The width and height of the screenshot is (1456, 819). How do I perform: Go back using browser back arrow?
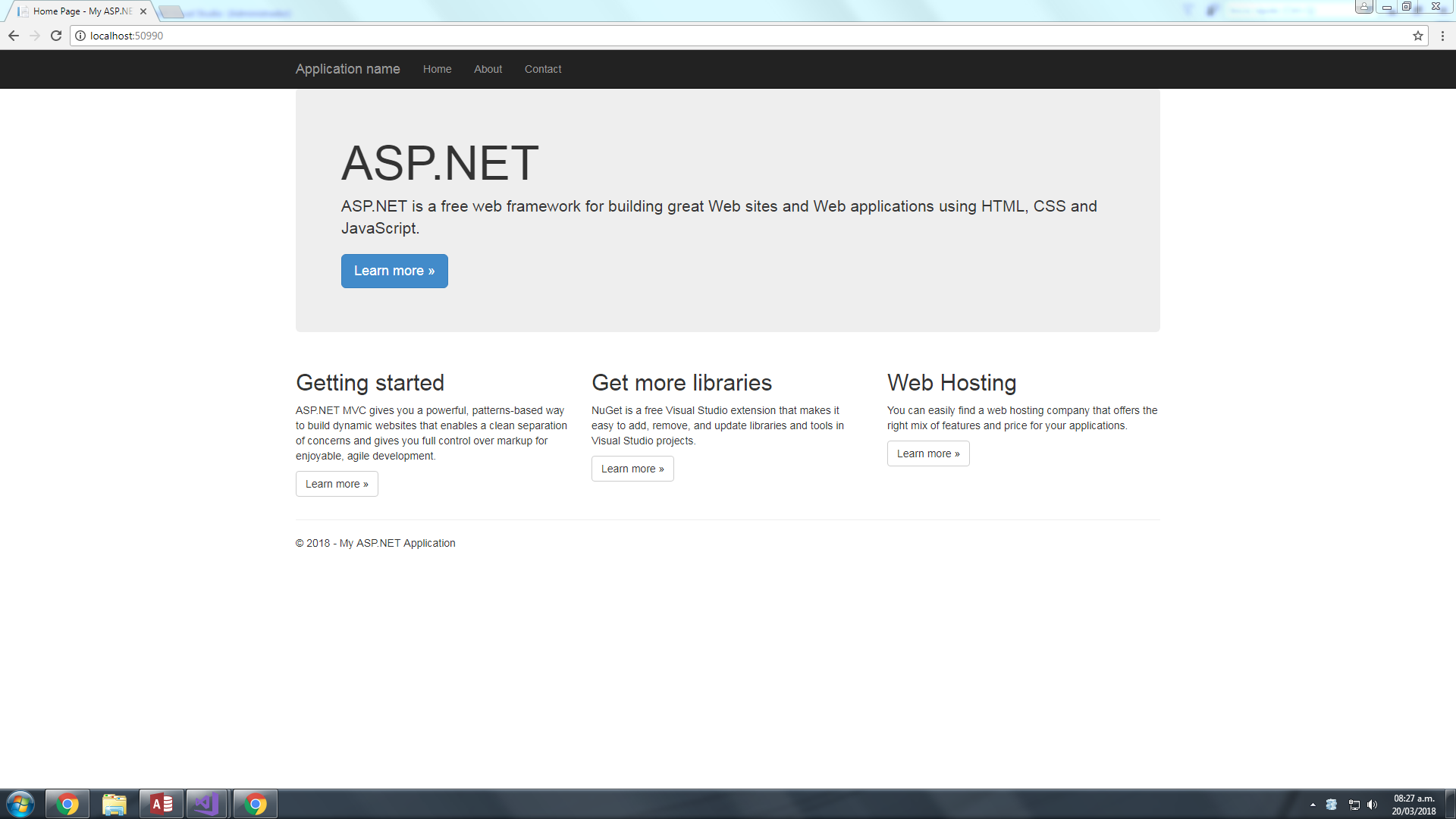[14, 36]
